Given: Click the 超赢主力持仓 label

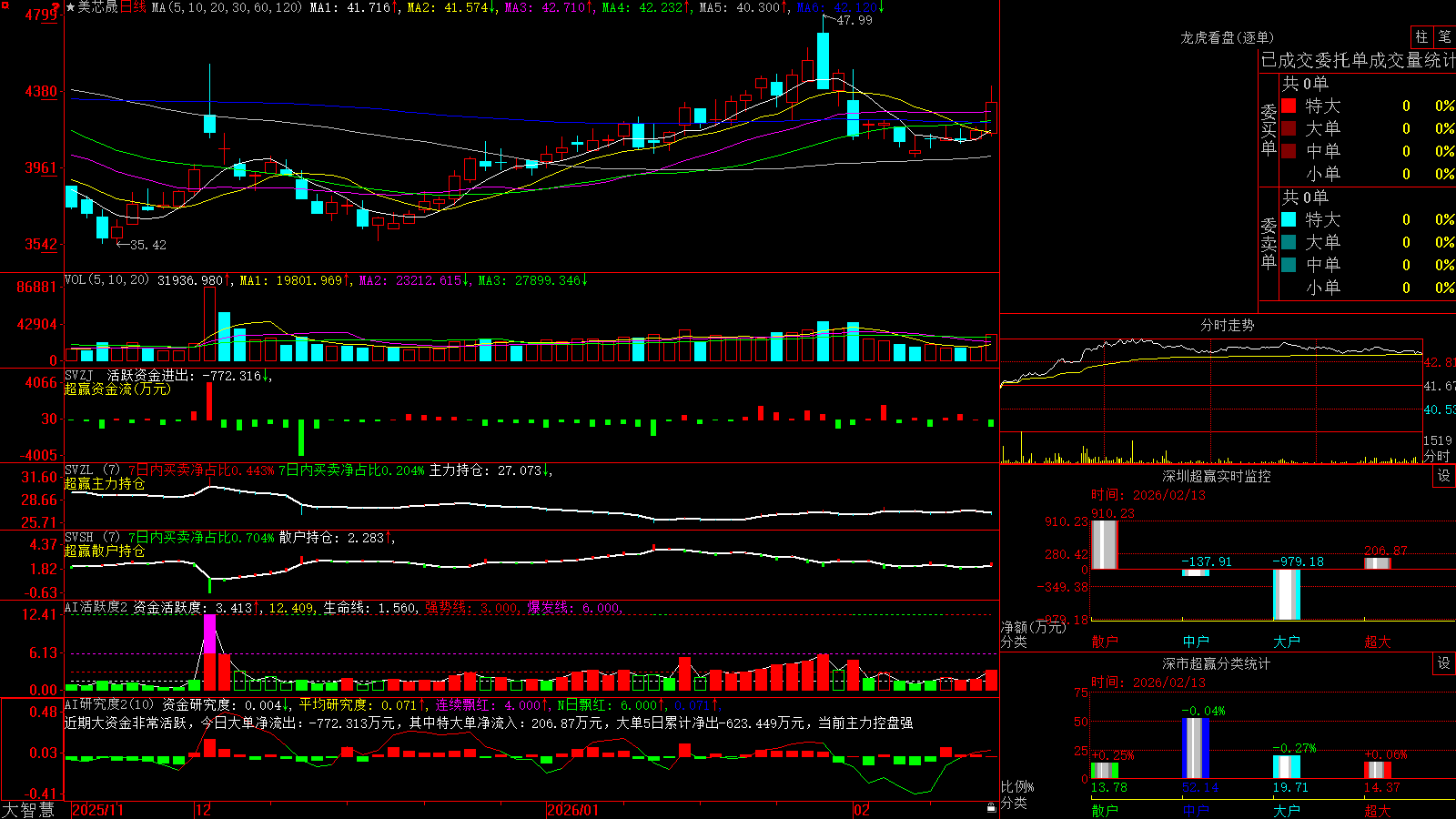Looking at the screenshot, I should coord(105,483).
